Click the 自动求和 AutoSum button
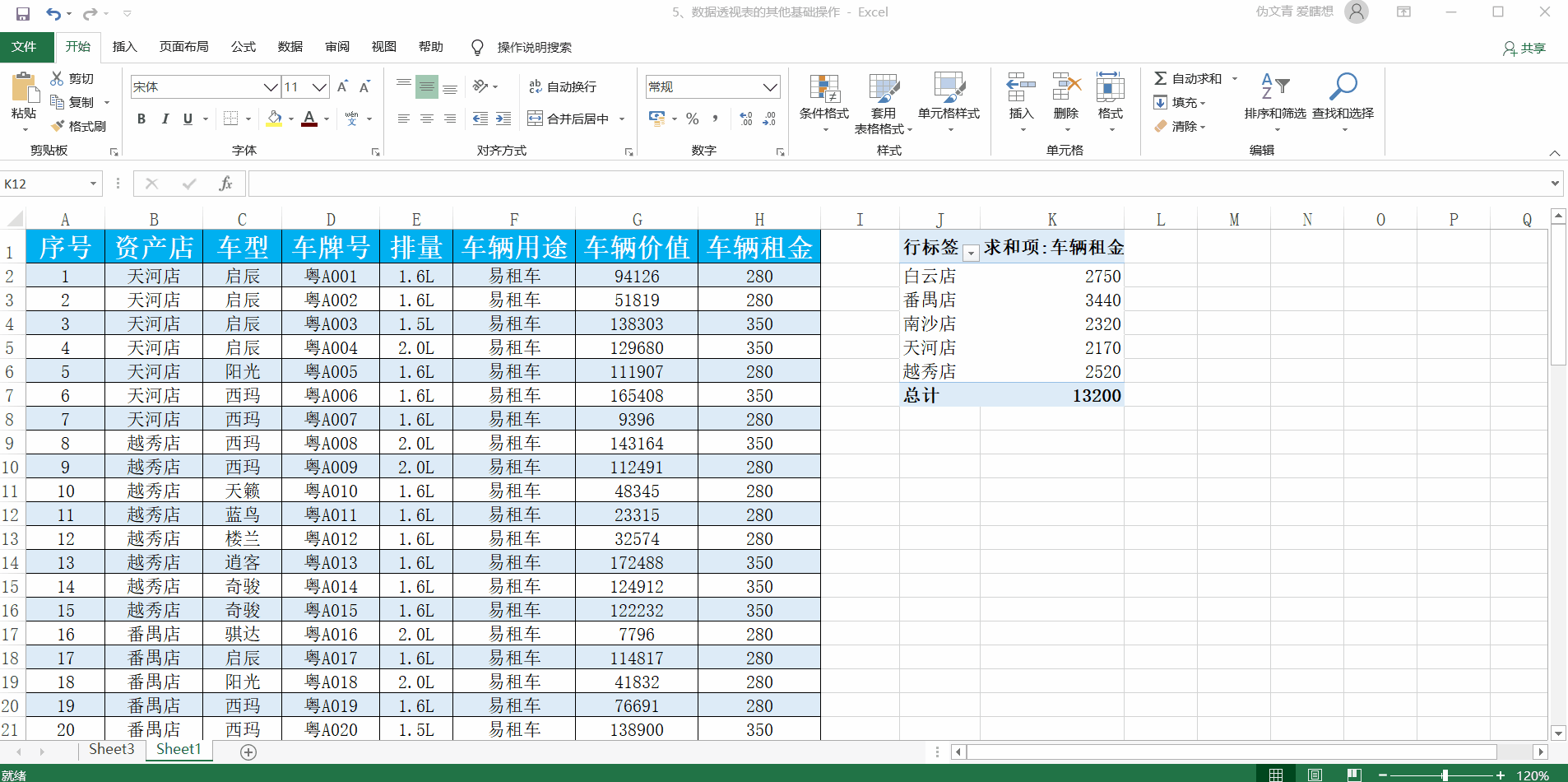1568x782 pixels. click(1188, 78)
